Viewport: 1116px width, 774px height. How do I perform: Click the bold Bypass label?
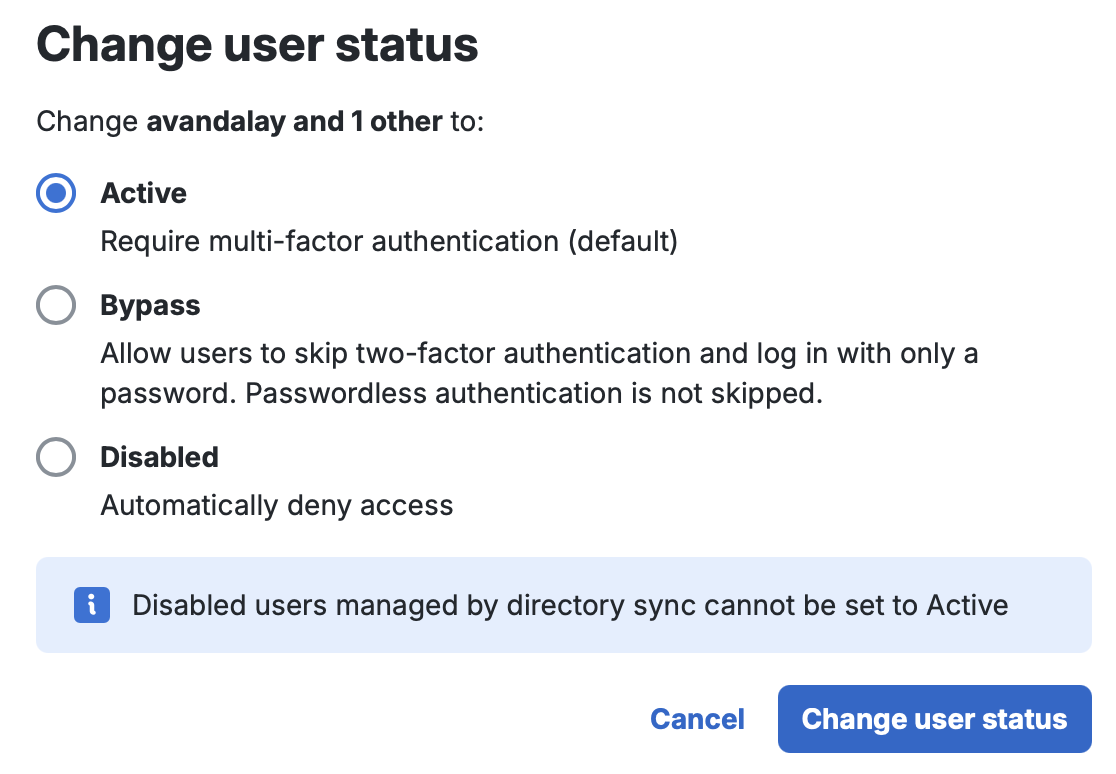click(150, 305)
